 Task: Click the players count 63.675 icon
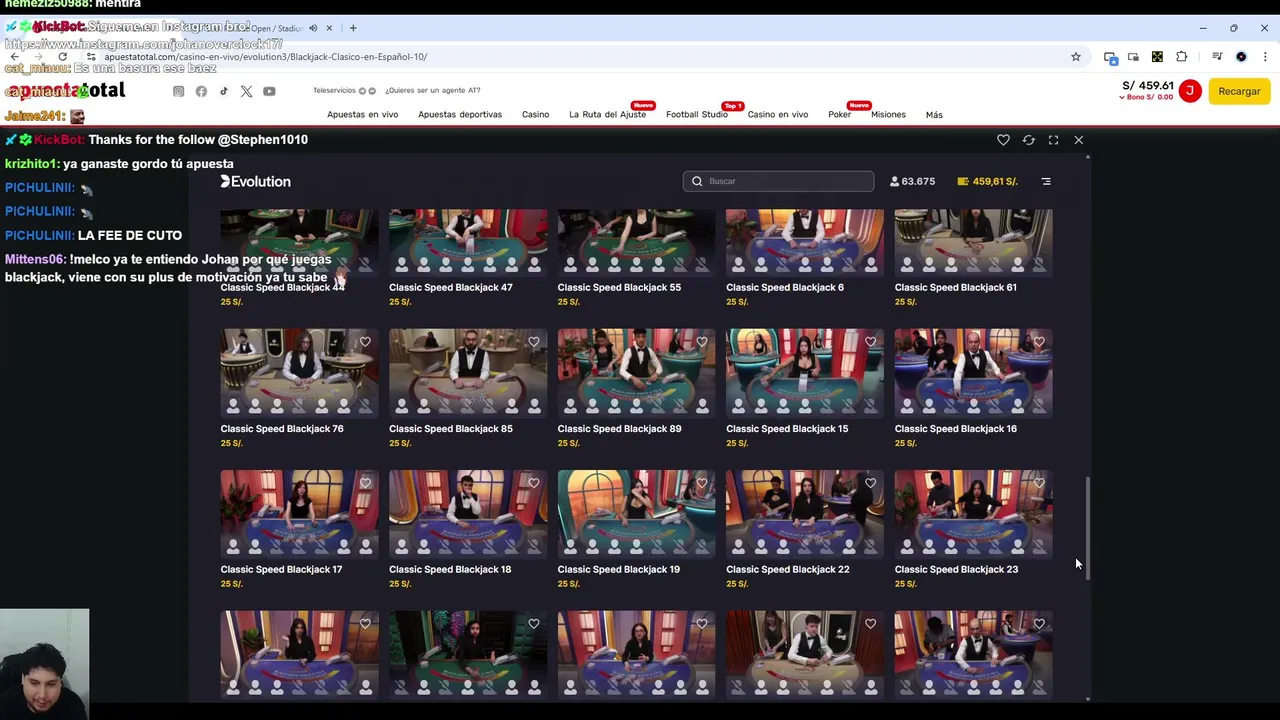coord(912,181)
